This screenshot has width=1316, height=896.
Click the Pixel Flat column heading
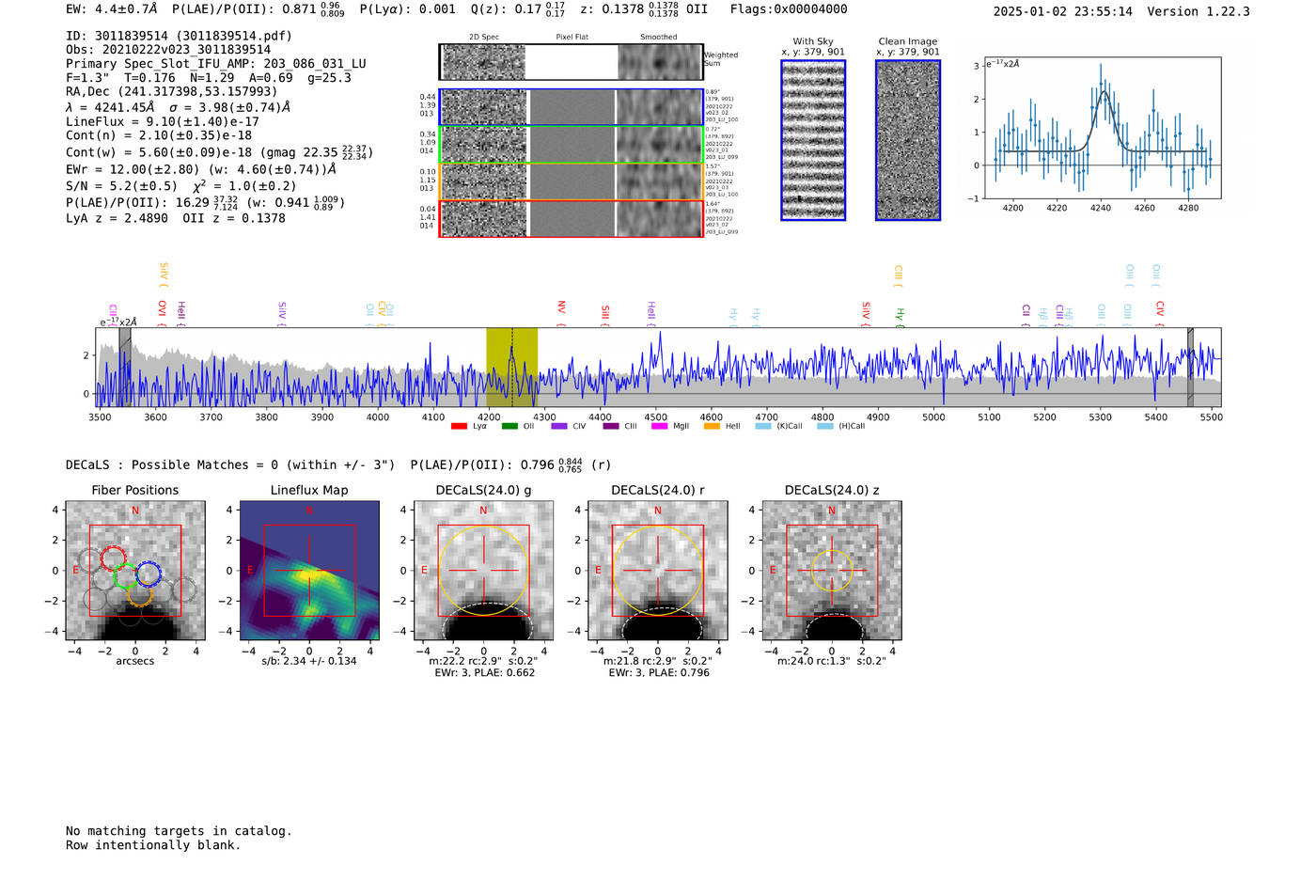click(572, 38)
